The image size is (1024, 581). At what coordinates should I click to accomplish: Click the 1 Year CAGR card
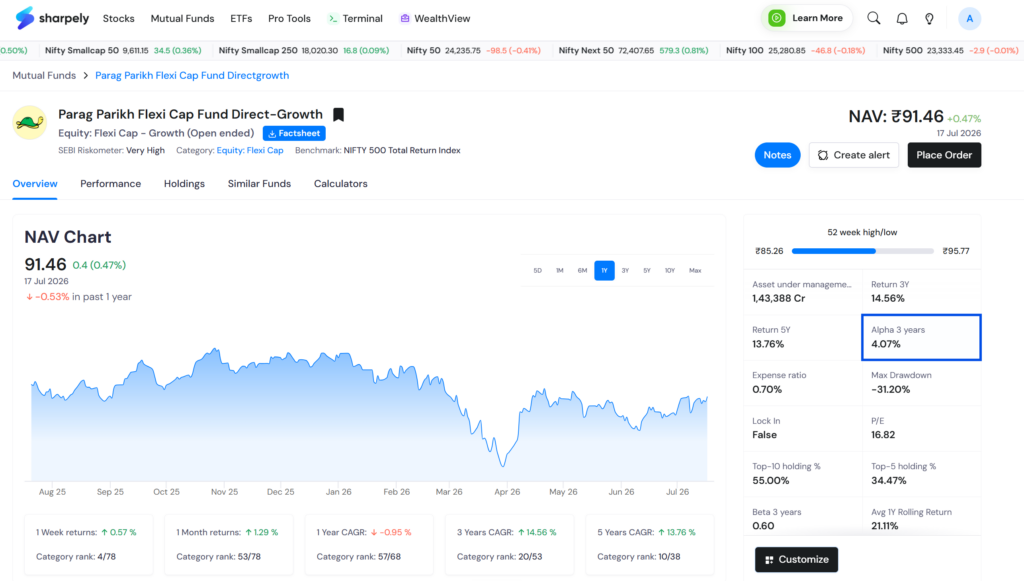[369, 544]
